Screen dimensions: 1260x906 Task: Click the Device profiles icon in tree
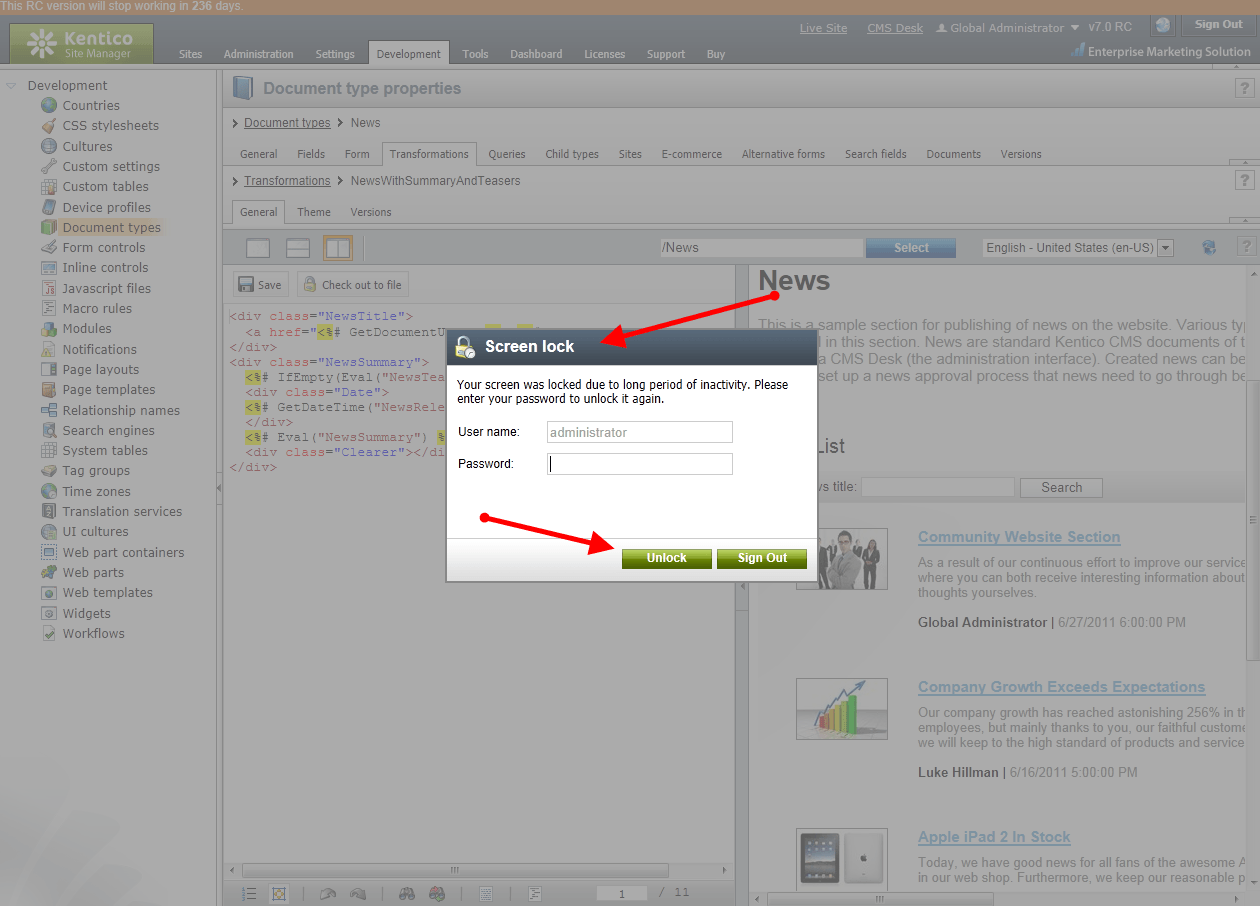point(49,207)
